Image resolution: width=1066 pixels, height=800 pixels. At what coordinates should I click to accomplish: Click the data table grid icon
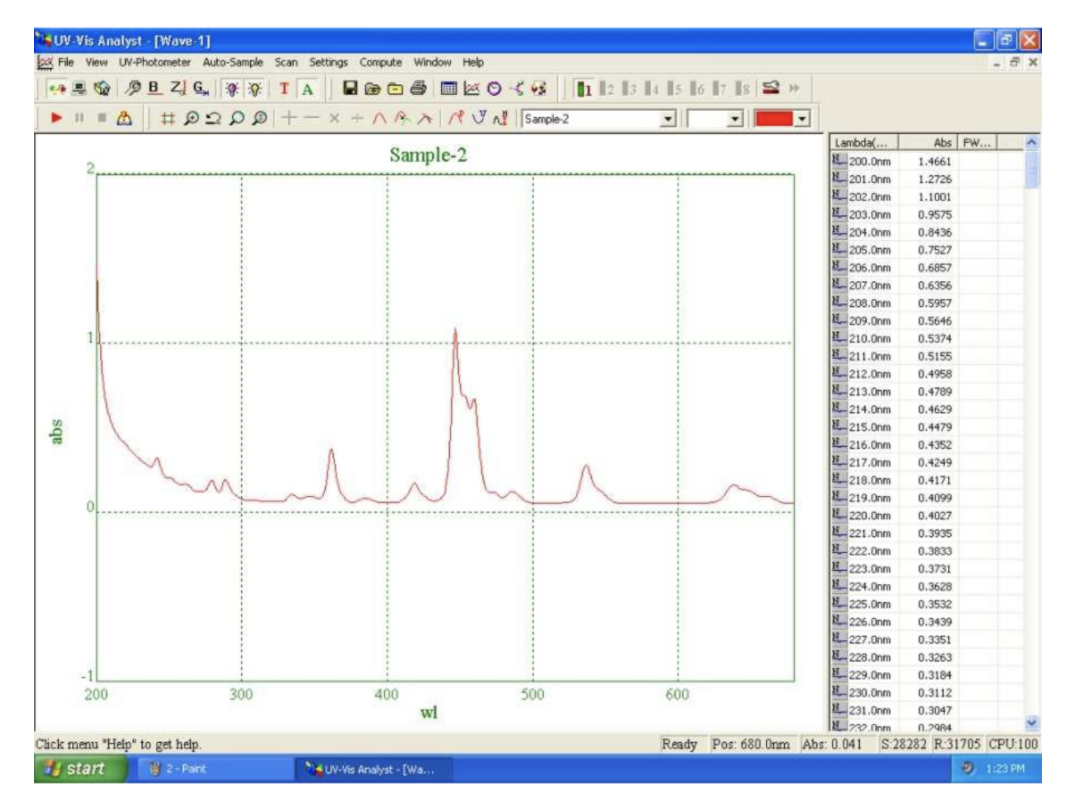coord(449,88)
